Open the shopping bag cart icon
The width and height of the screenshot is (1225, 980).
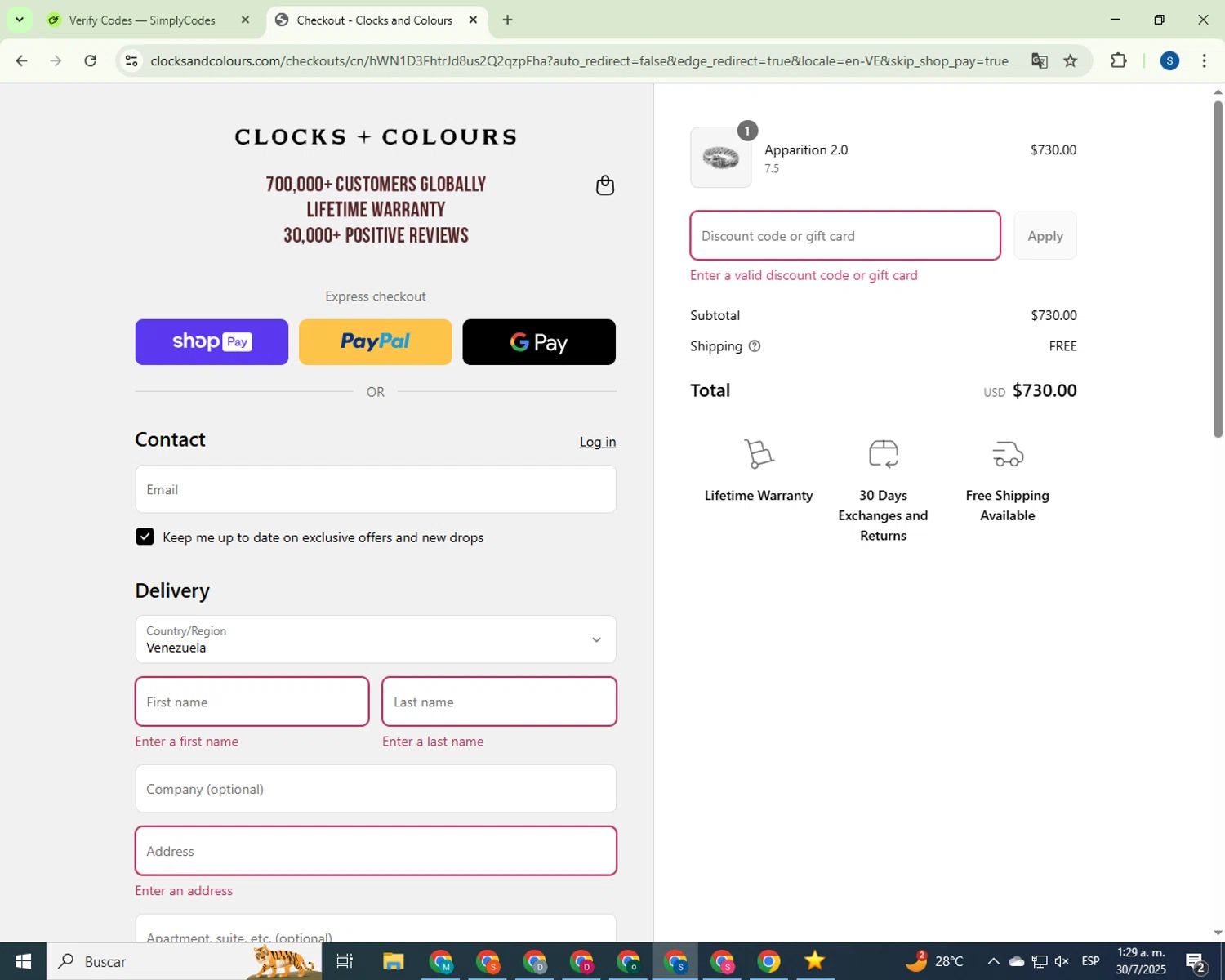(604, 185)
